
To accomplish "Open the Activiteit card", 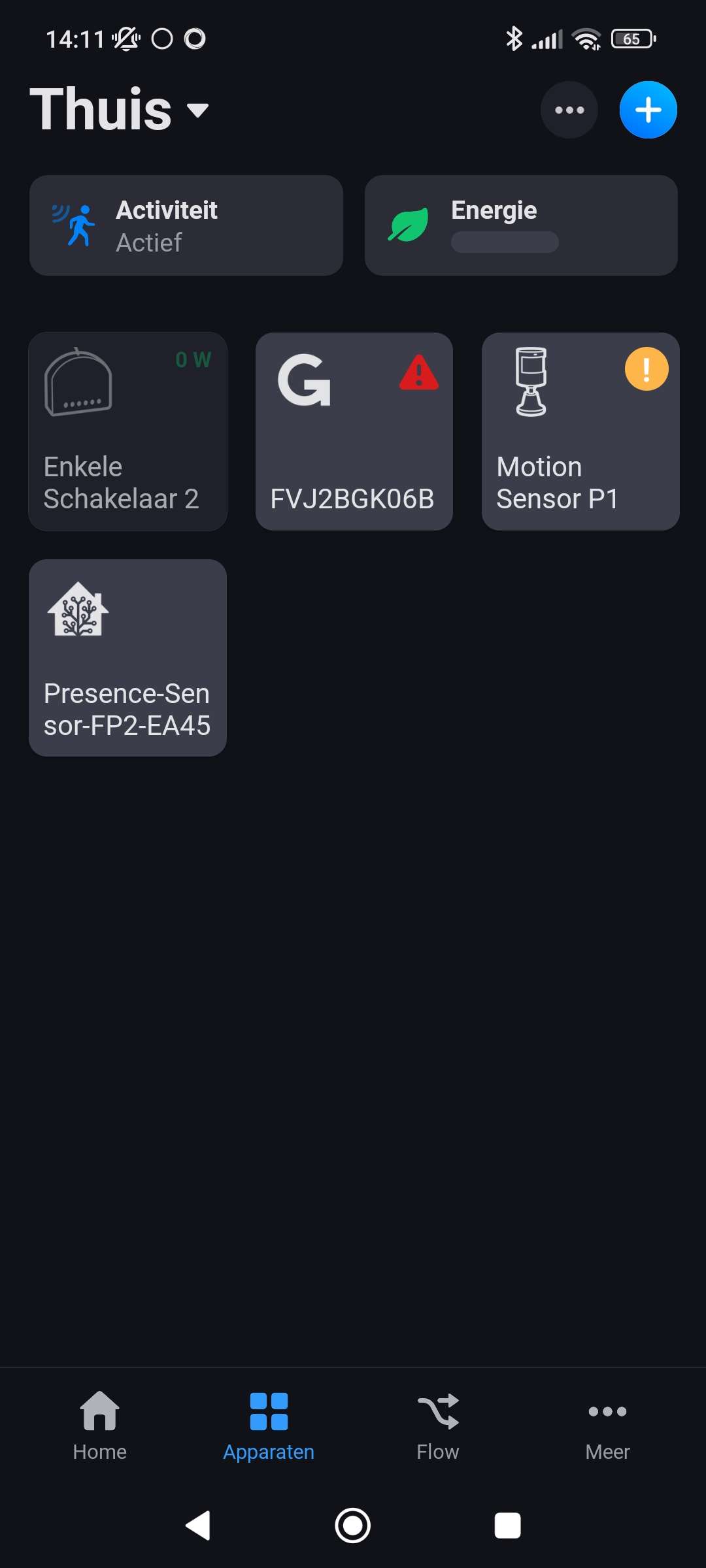I will [186, 225].
